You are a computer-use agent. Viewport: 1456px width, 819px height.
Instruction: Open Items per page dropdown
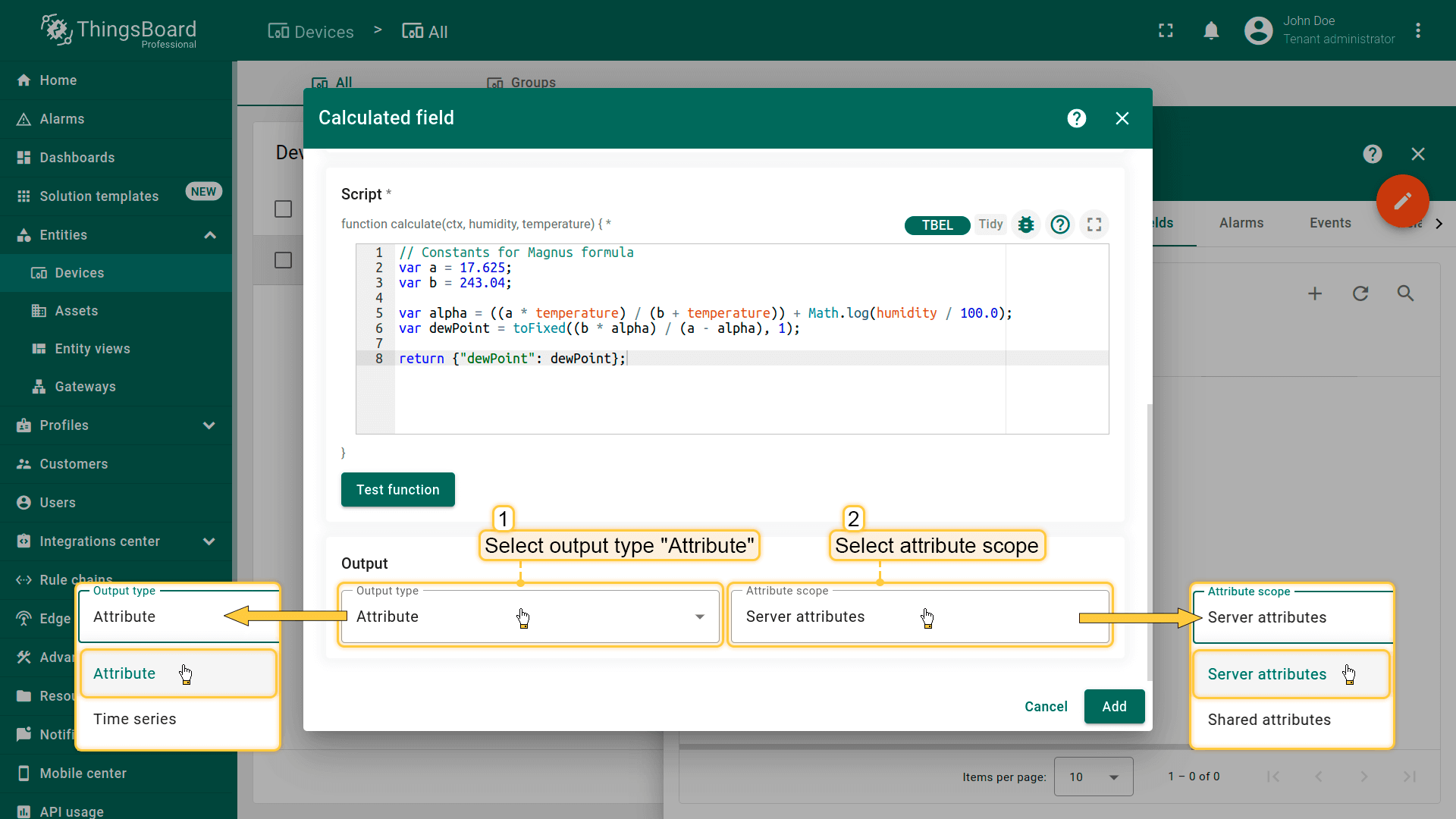pyautogui.click(x=1093, y=777)
